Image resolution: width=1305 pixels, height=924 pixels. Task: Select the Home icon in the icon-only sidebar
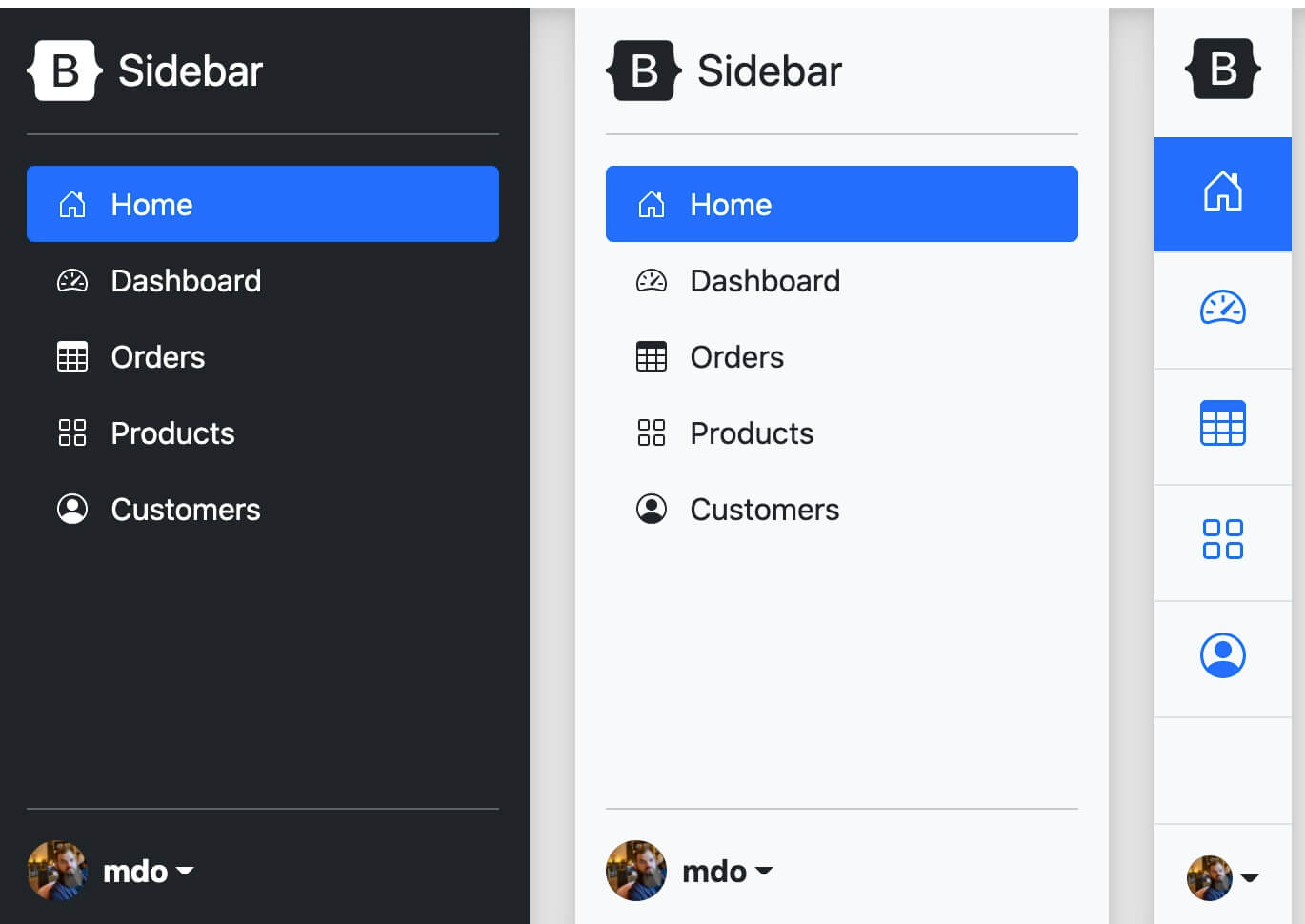coord(1223,192)
